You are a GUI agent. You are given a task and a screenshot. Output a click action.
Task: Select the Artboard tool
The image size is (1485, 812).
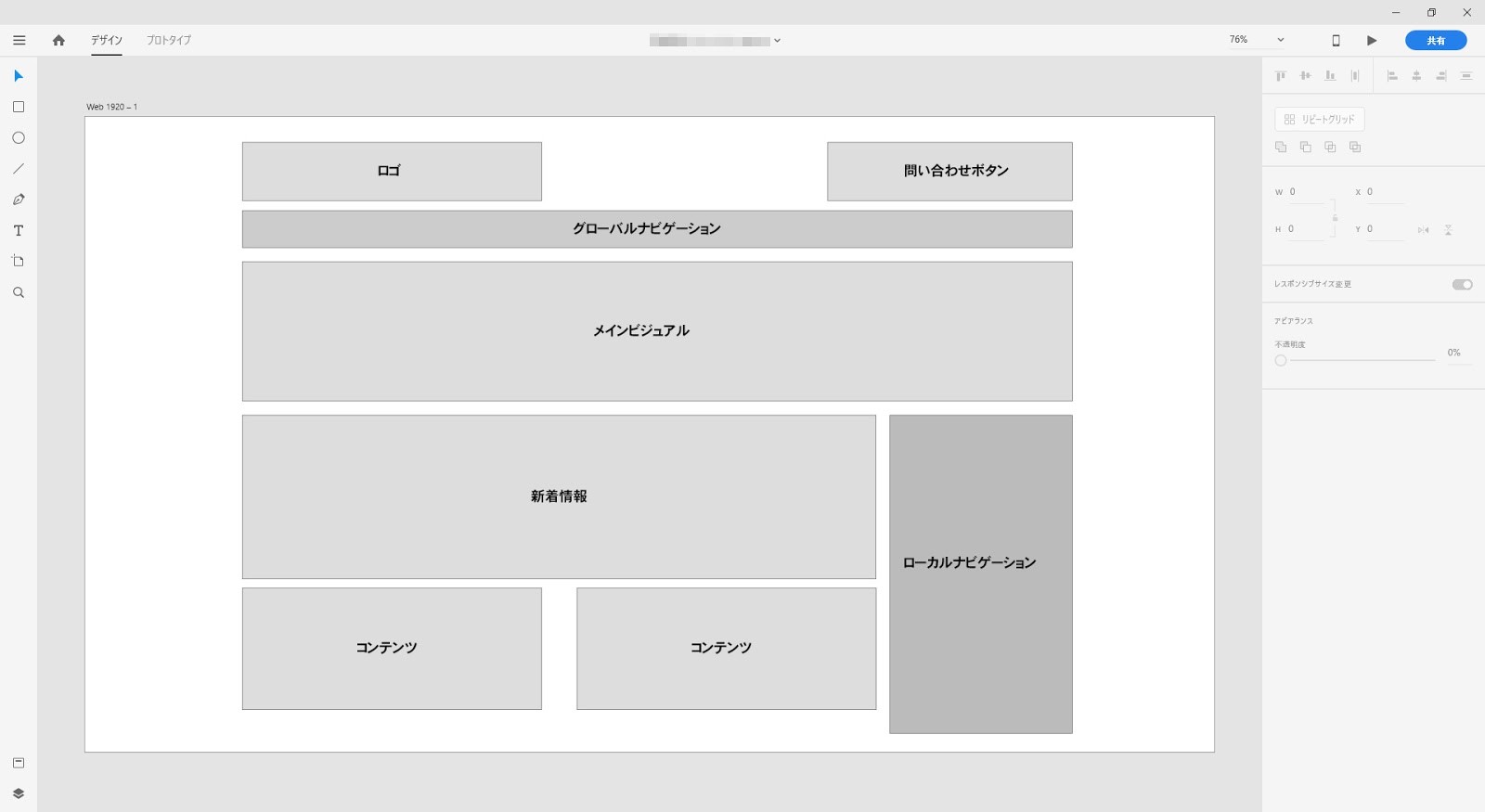tap(18, 261)
